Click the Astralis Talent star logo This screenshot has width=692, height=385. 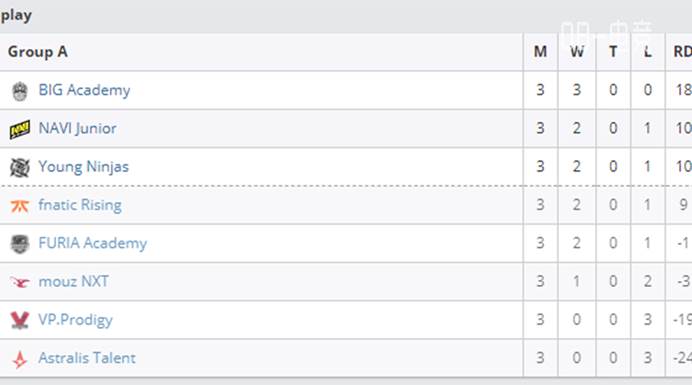tap(19, 359)
